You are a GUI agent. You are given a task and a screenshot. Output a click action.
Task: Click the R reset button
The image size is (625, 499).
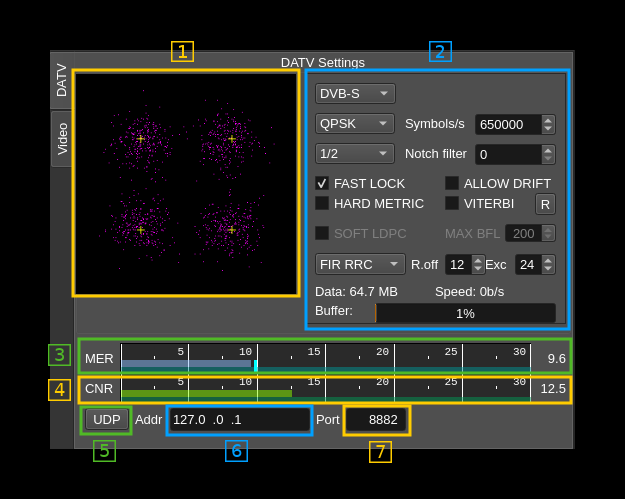click(x=545, y=204)
